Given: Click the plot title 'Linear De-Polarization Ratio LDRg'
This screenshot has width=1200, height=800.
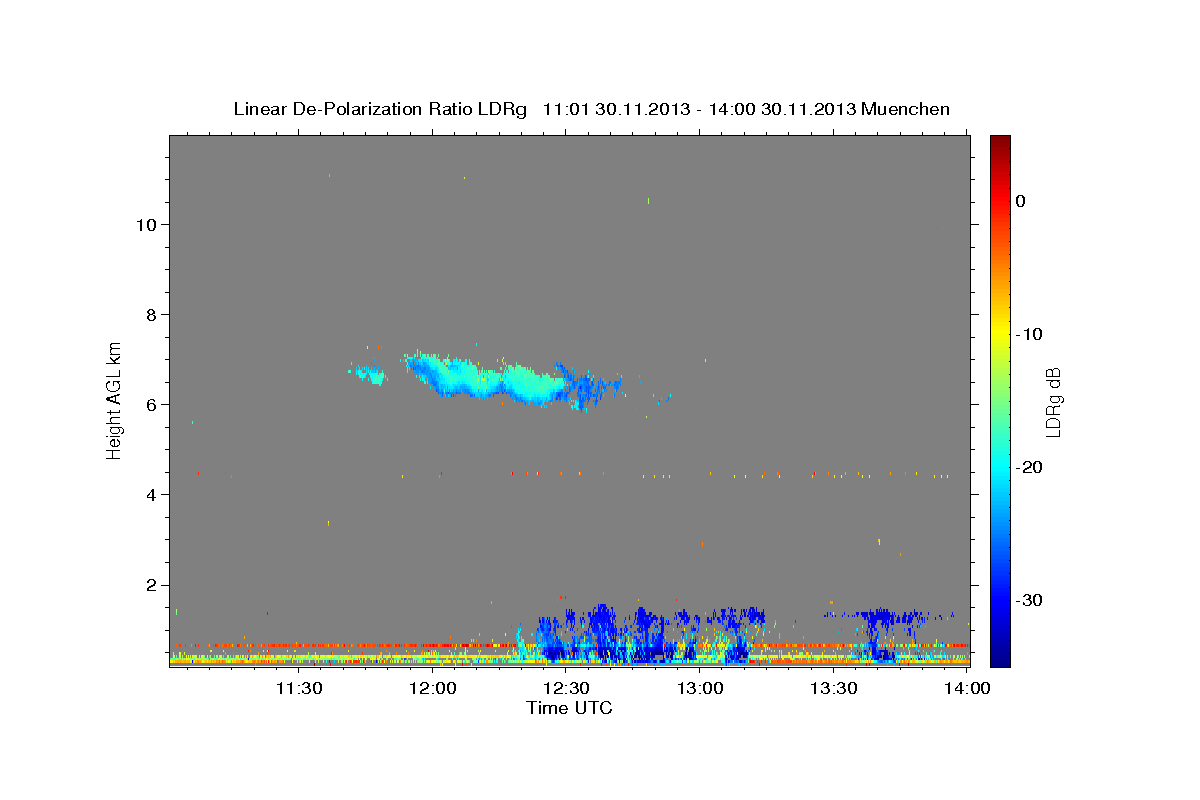Looking at the screenshot, I should [380, 109].
